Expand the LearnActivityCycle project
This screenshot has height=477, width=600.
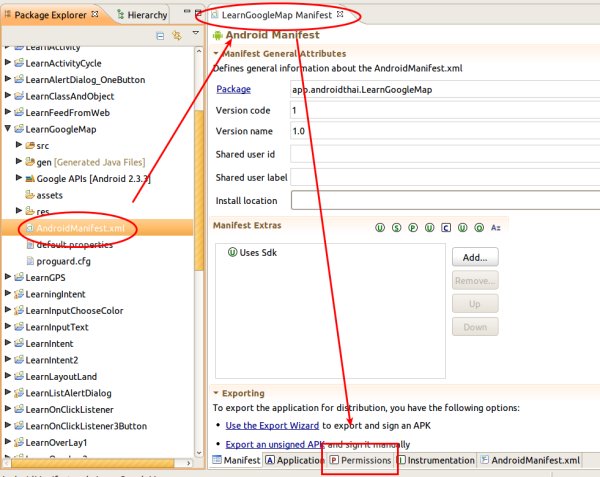[8, 62]
